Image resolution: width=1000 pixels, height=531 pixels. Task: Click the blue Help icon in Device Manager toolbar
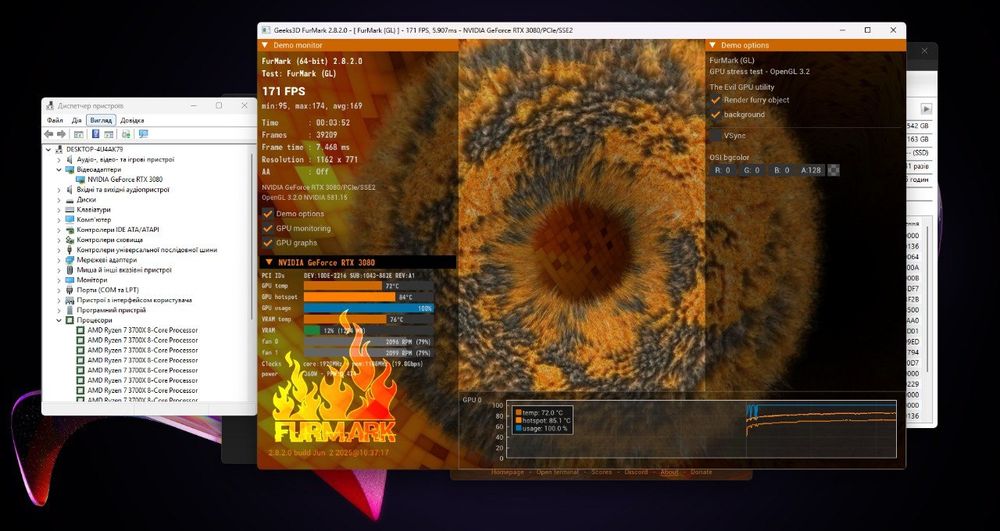pyautogui.click(x=96, y=134)
